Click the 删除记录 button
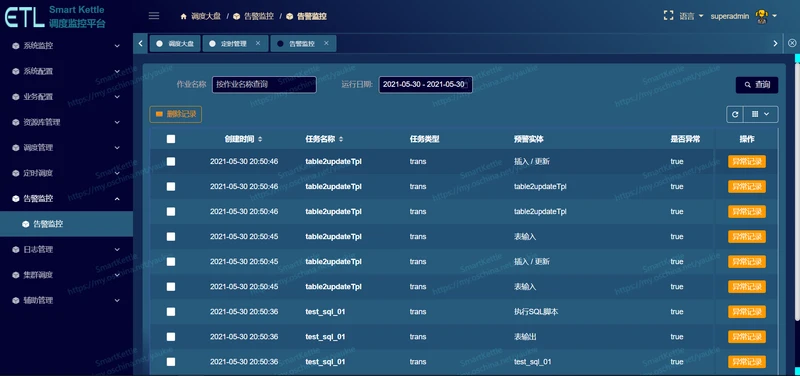Image resolution: width=800 pixels, height=376 pixels. click(176, 114)
